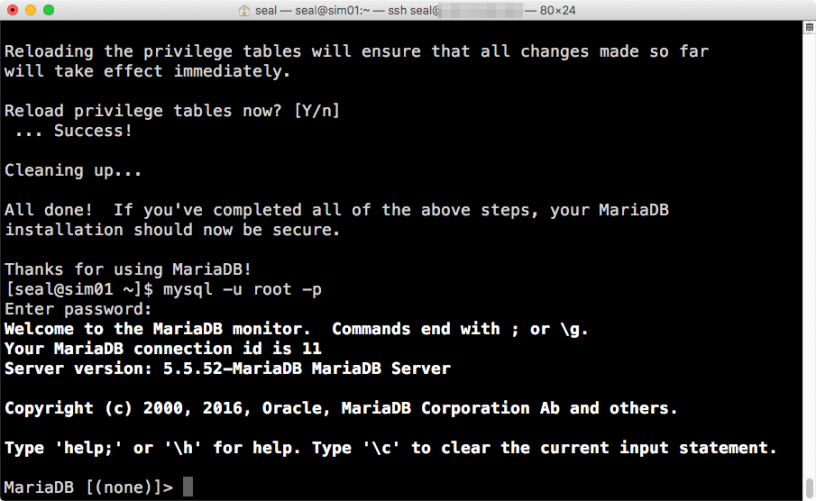This screenshot has width=816, height=501.
Task: Click the split pane icon above scrollbar
Action: (809, 27)
